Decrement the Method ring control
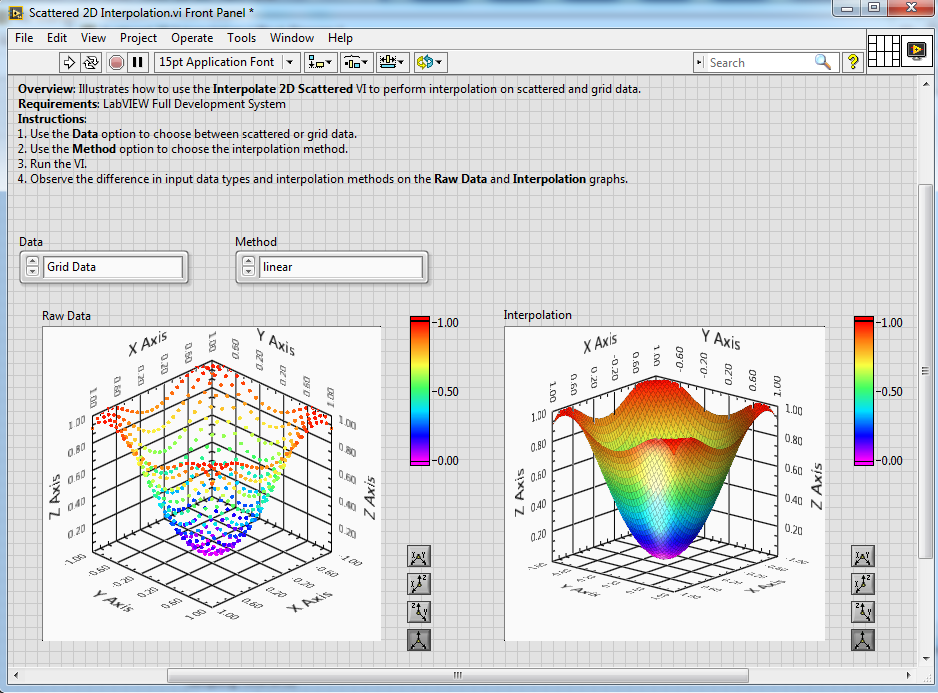938x693 pixels. tap(248, 272)
